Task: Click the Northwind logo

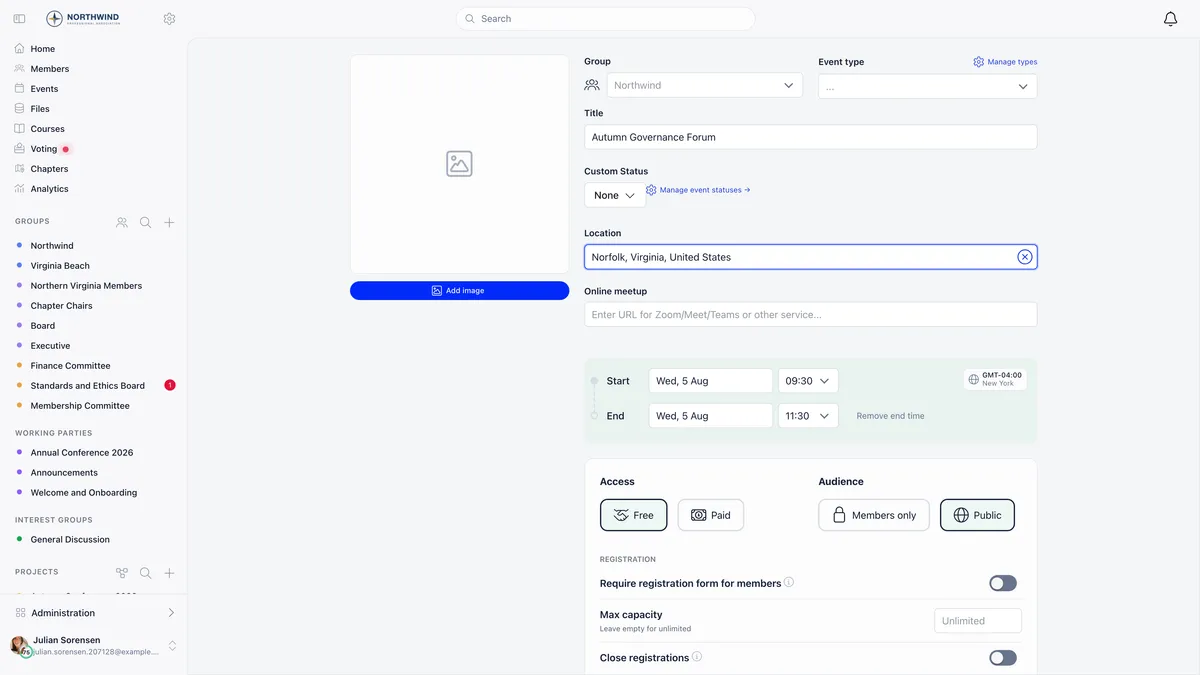Action: [x=83, y=19]
